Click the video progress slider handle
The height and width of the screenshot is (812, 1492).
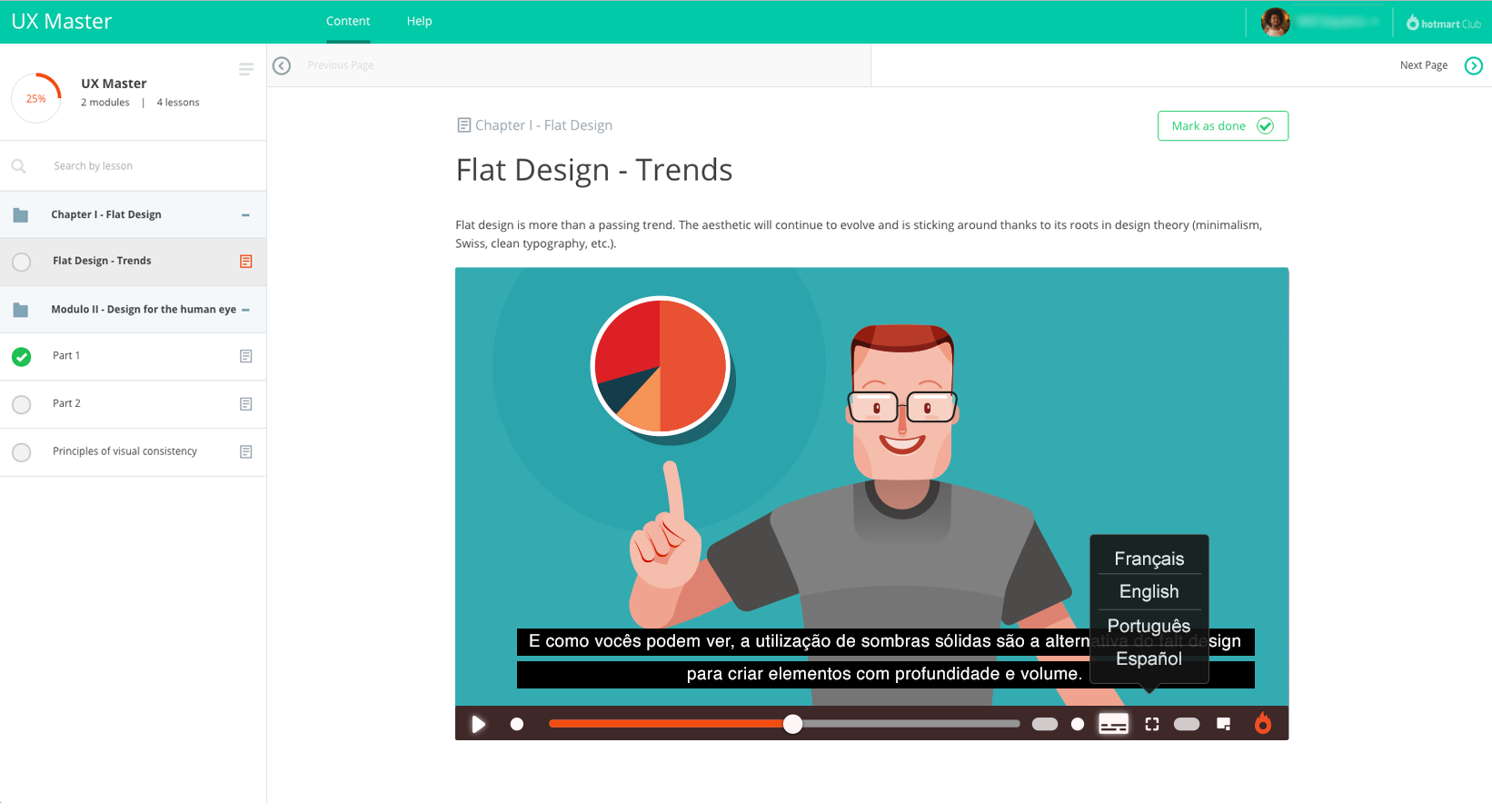pos(793,724)
